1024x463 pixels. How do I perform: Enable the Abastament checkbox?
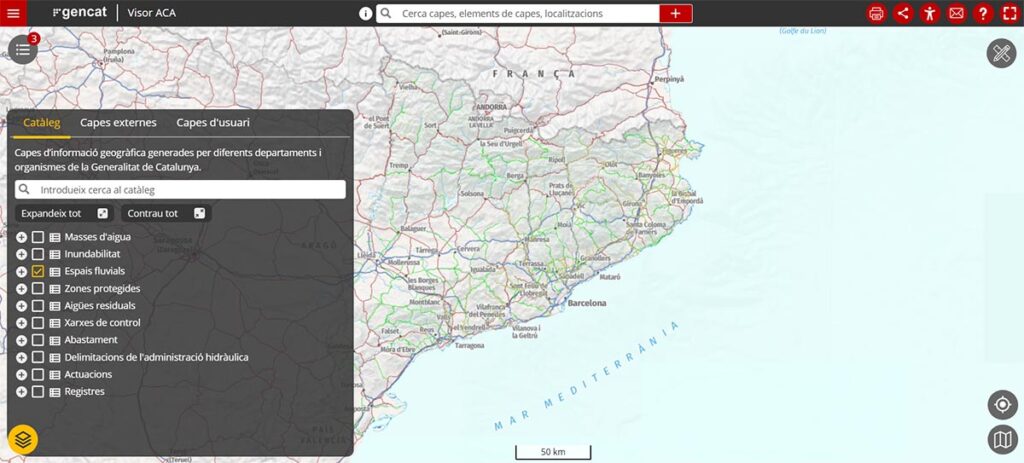[38, 340]
